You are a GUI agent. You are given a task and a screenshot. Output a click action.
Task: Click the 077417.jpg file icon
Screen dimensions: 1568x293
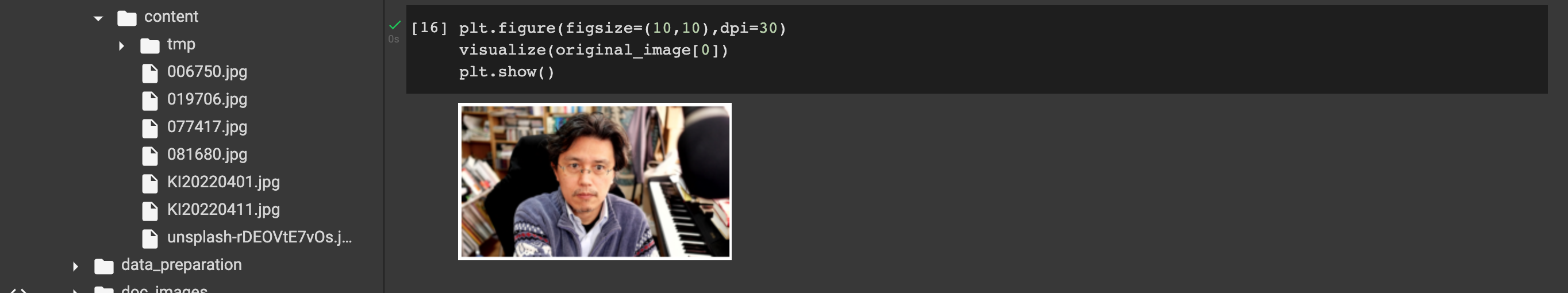click(150, 128)
